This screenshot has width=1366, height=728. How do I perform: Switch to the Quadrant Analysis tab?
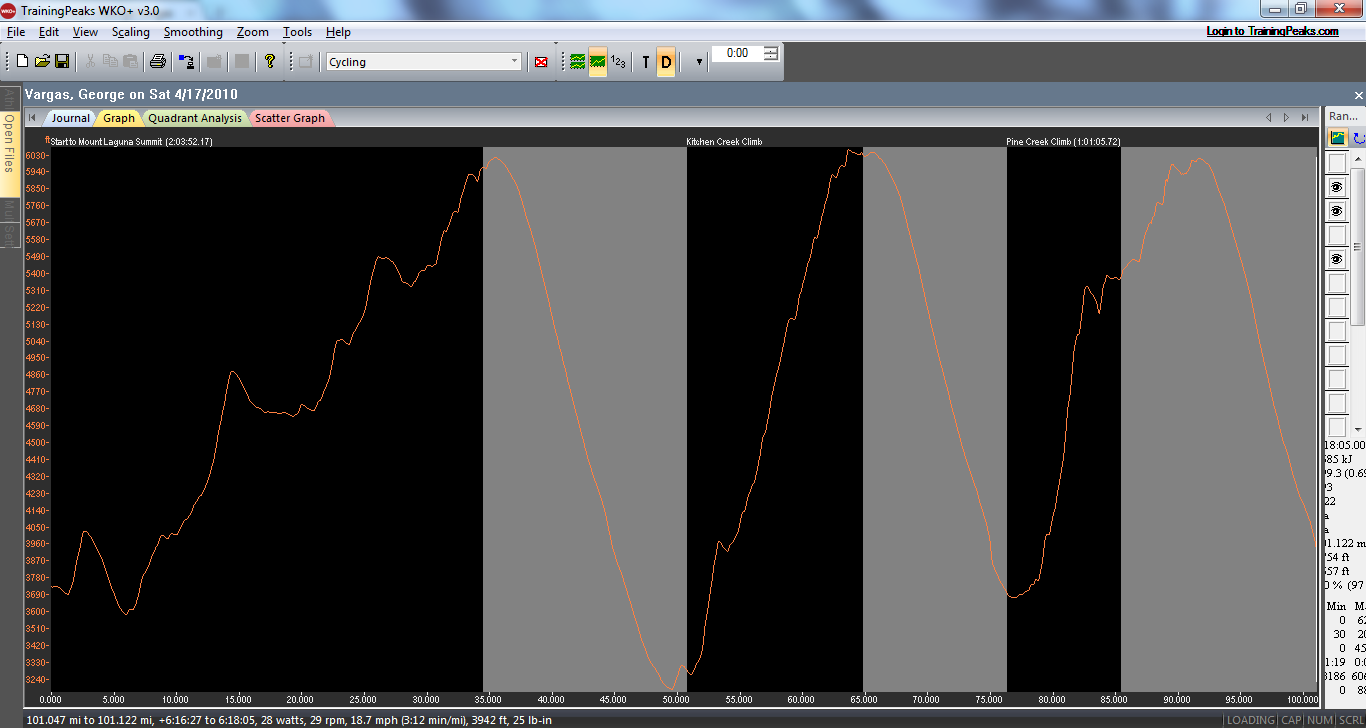point(195,118)
